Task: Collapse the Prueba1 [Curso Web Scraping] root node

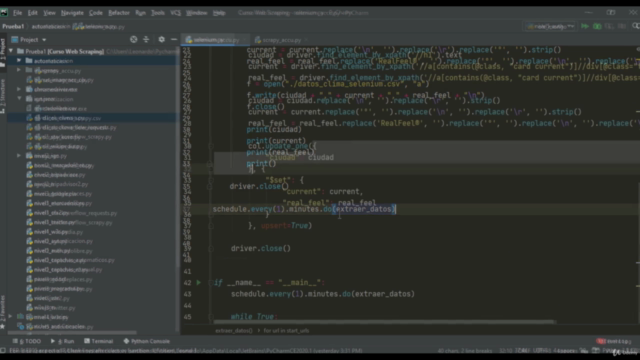Action: pyautogui.click(x=11, y=51)
